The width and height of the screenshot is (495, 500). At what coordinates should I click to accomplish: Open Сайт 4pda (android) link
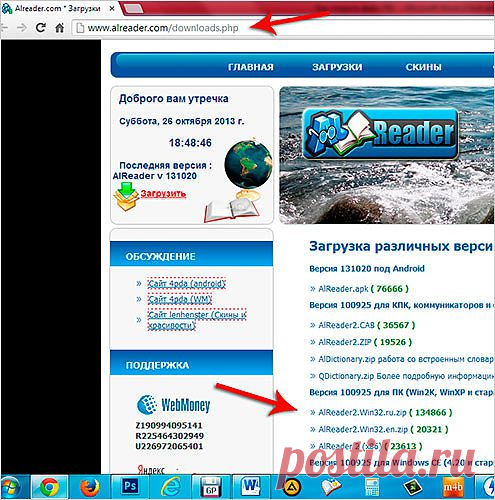[186, 284]
